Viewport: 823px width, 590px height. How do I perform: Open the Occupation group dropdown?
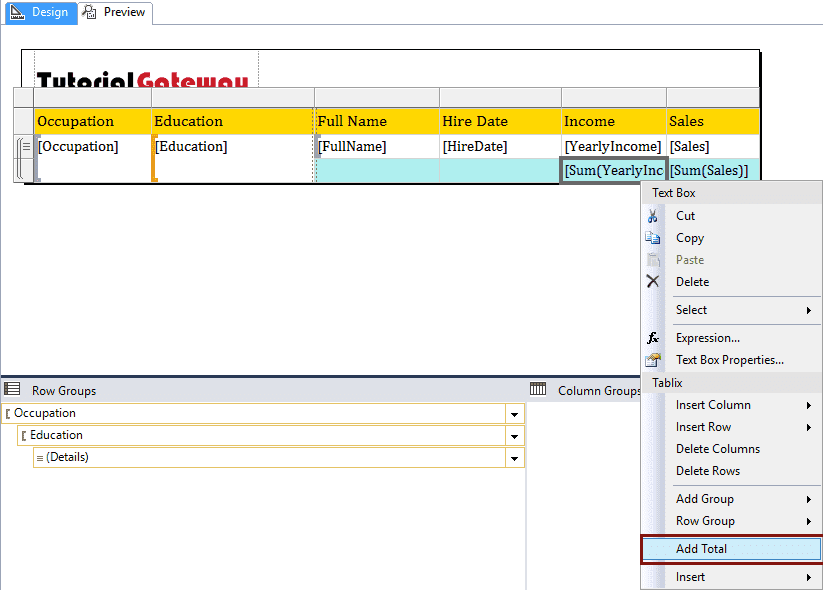(x=513, y=412)
